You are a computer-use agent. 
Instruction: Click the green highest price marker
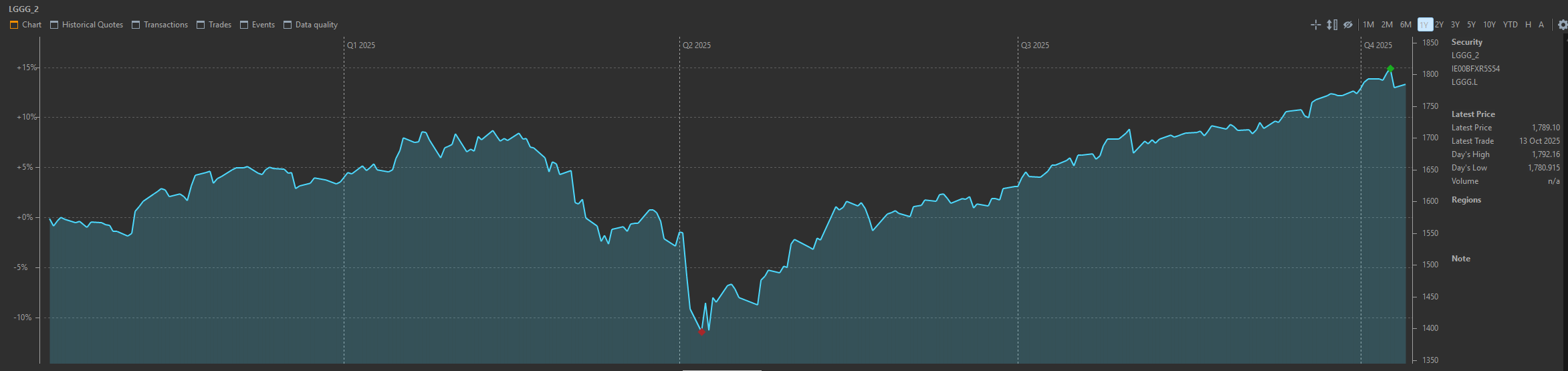(x=1390, y=68)
